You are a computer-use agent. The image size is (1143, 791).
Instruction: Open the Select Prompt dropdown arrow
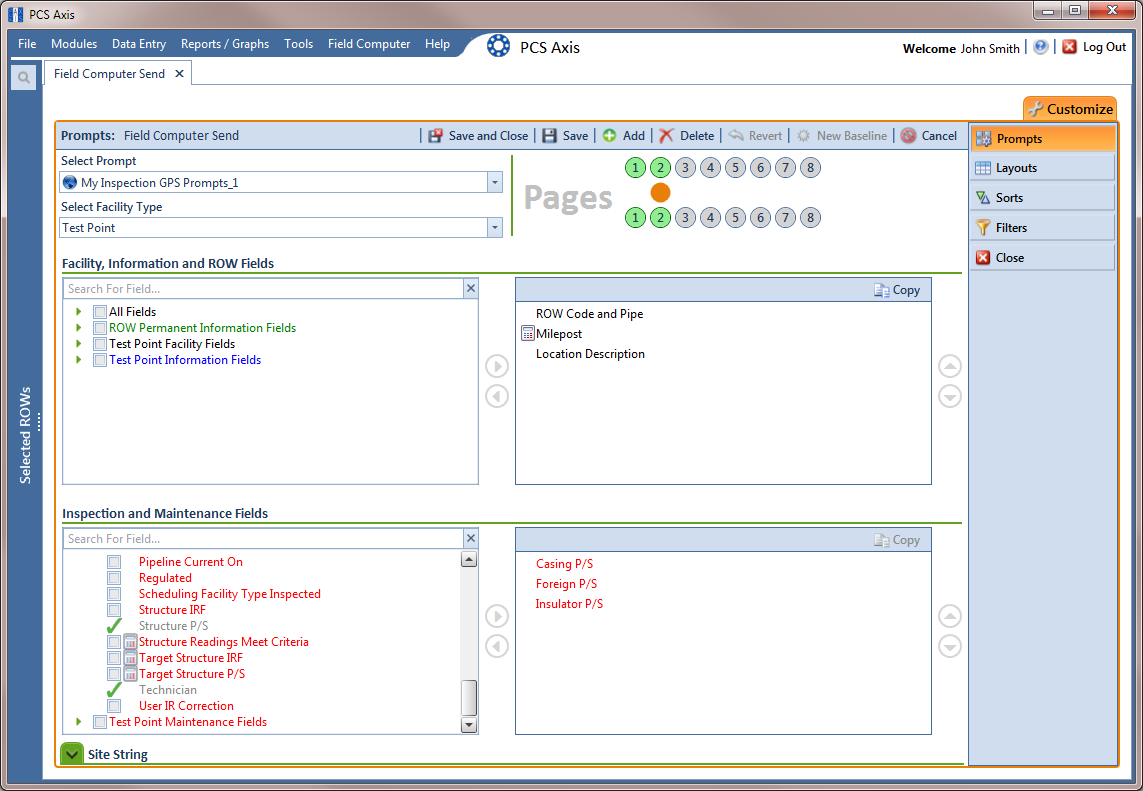tap(495, 182)
